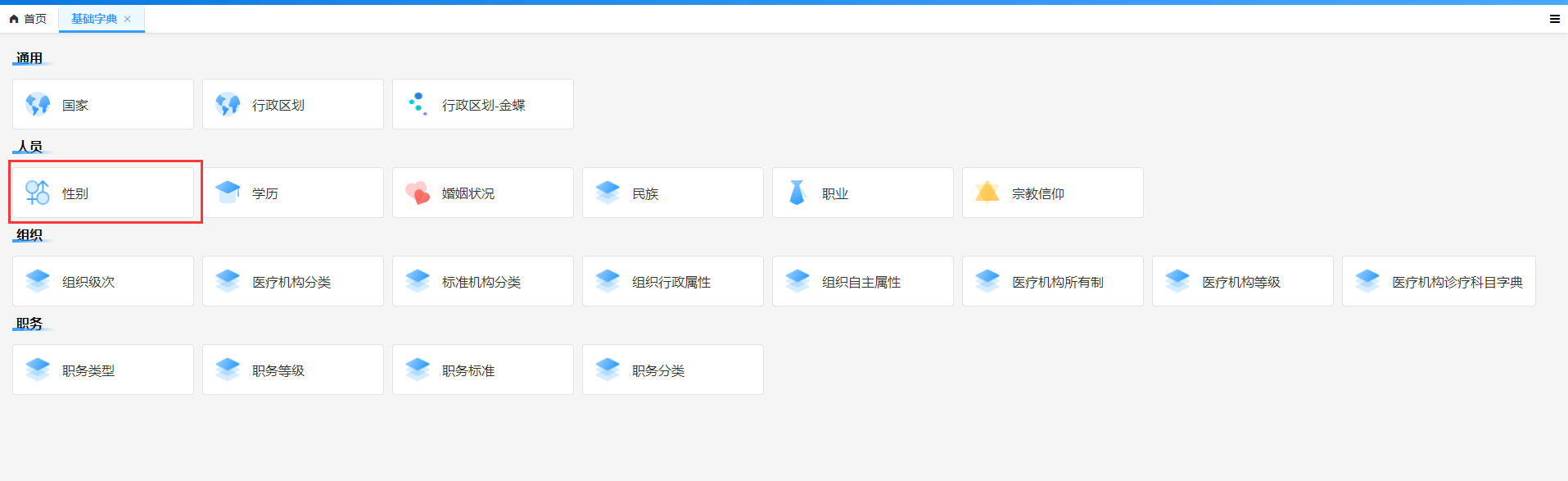Open the 组织级次 dictionary card

[103, 281]
